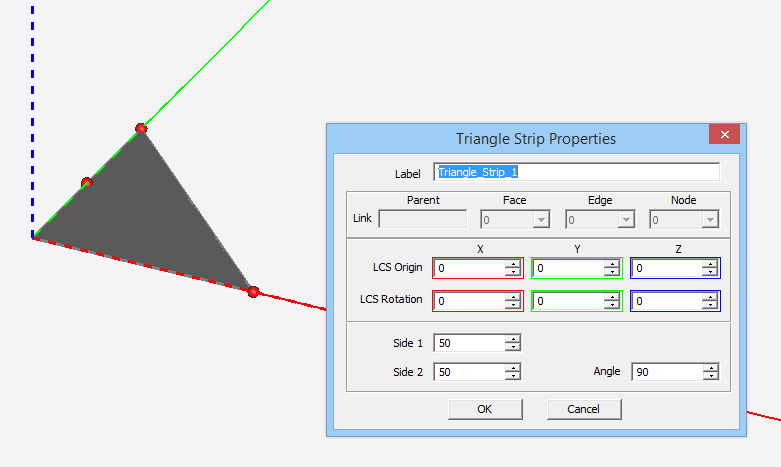This screenshot has height=467, width=781.
Task: Select red handle on green axis midpoint
Action: coord(87,183)
